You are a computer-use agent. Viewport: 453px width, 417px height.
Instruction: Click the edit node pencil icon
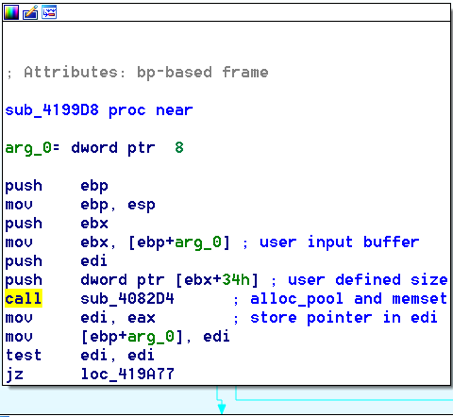point(30,13)
